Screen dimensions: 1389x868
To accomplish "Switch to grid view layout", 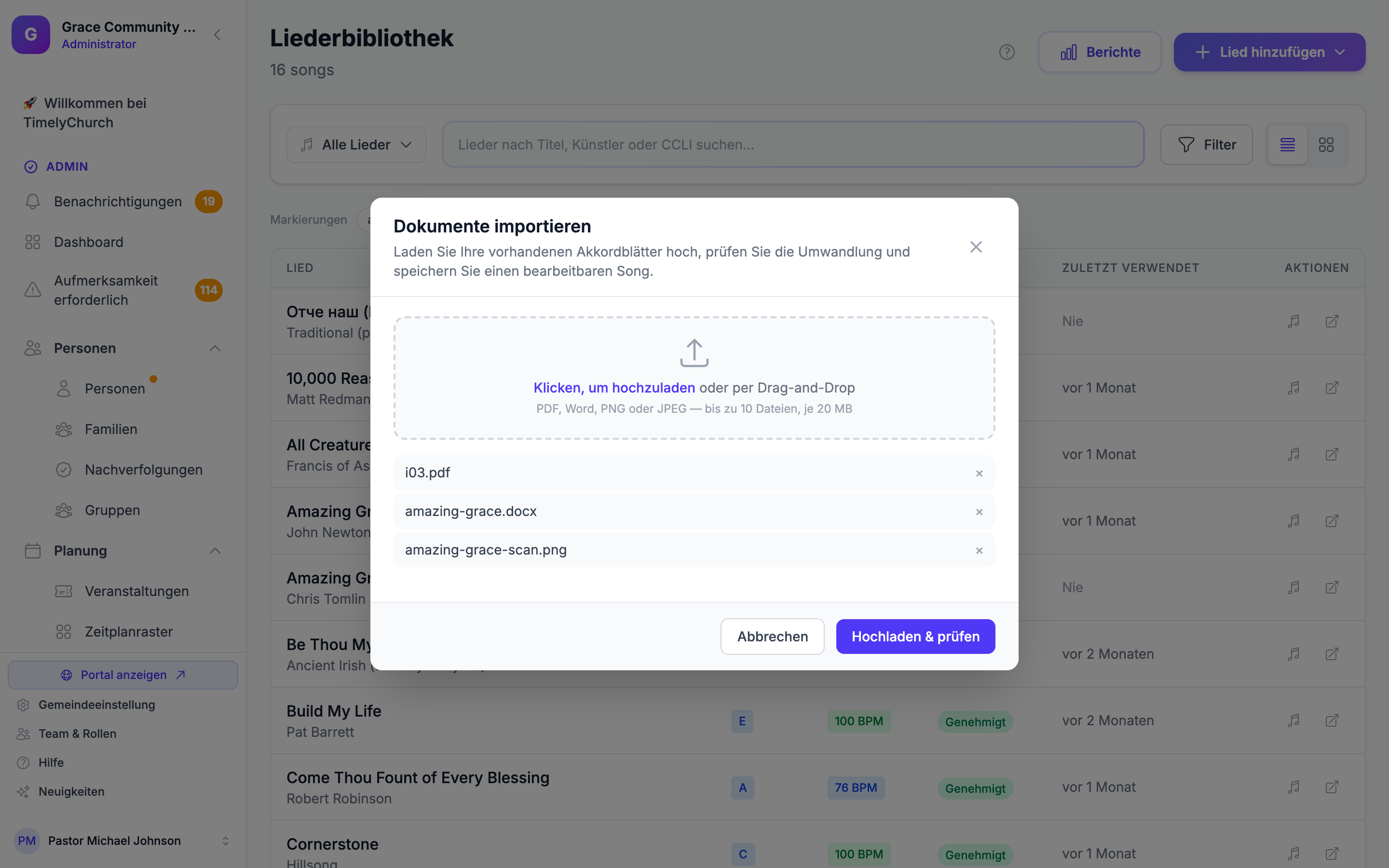I will coord(1326,145).
